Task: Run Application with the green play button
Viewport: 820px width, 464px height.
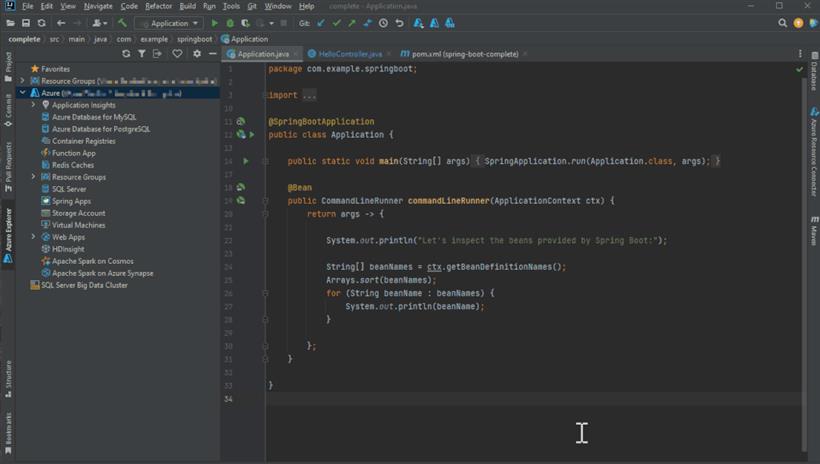Action: click(214, 23)
